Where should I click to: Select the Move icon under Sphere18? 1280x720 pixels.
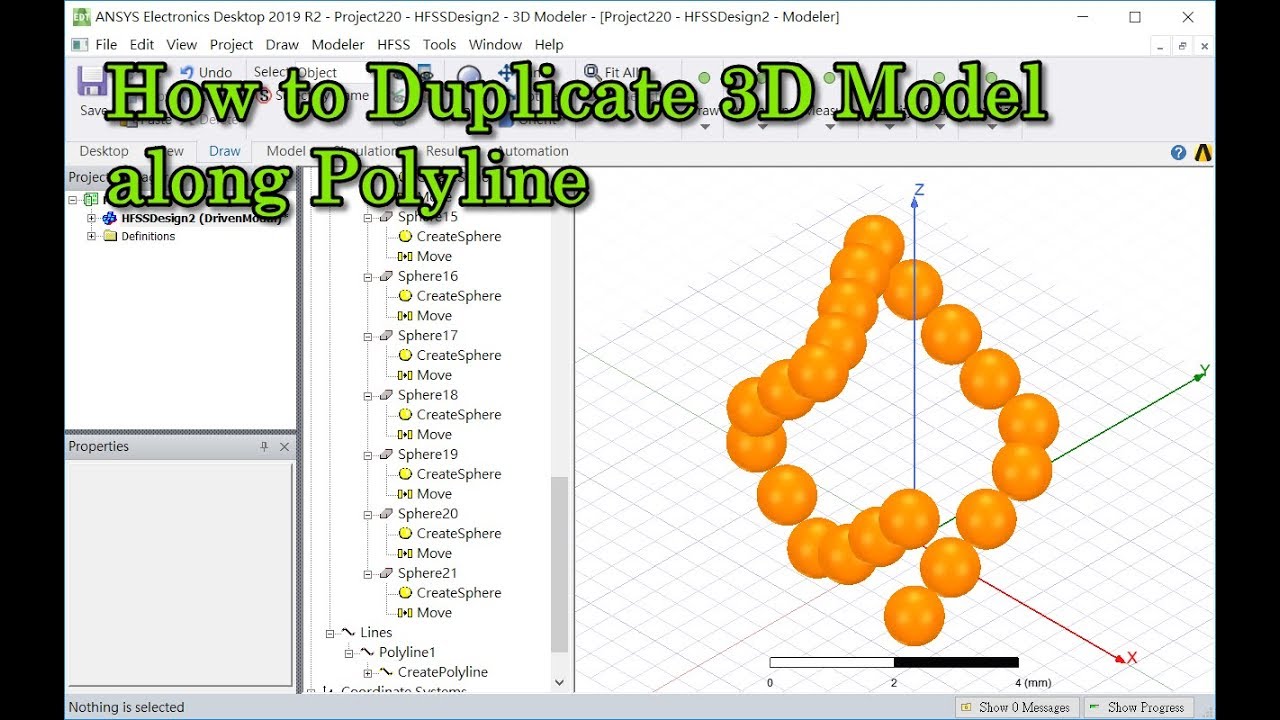405,435
